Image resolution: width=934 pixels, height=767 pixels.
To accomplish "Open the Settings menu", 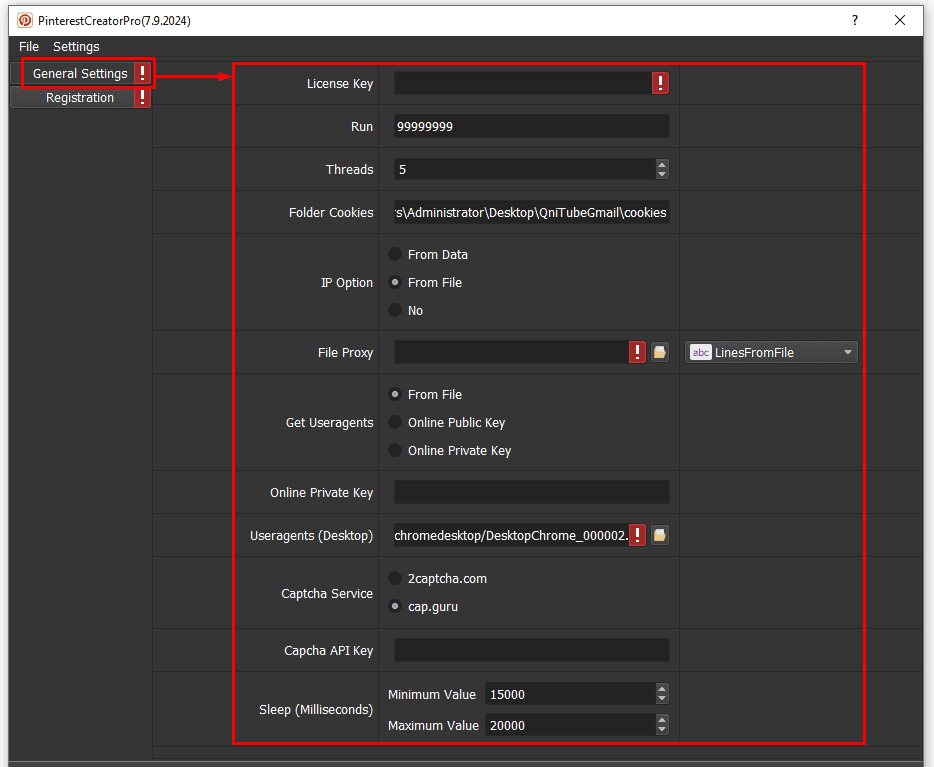I will tap(76, 46).
